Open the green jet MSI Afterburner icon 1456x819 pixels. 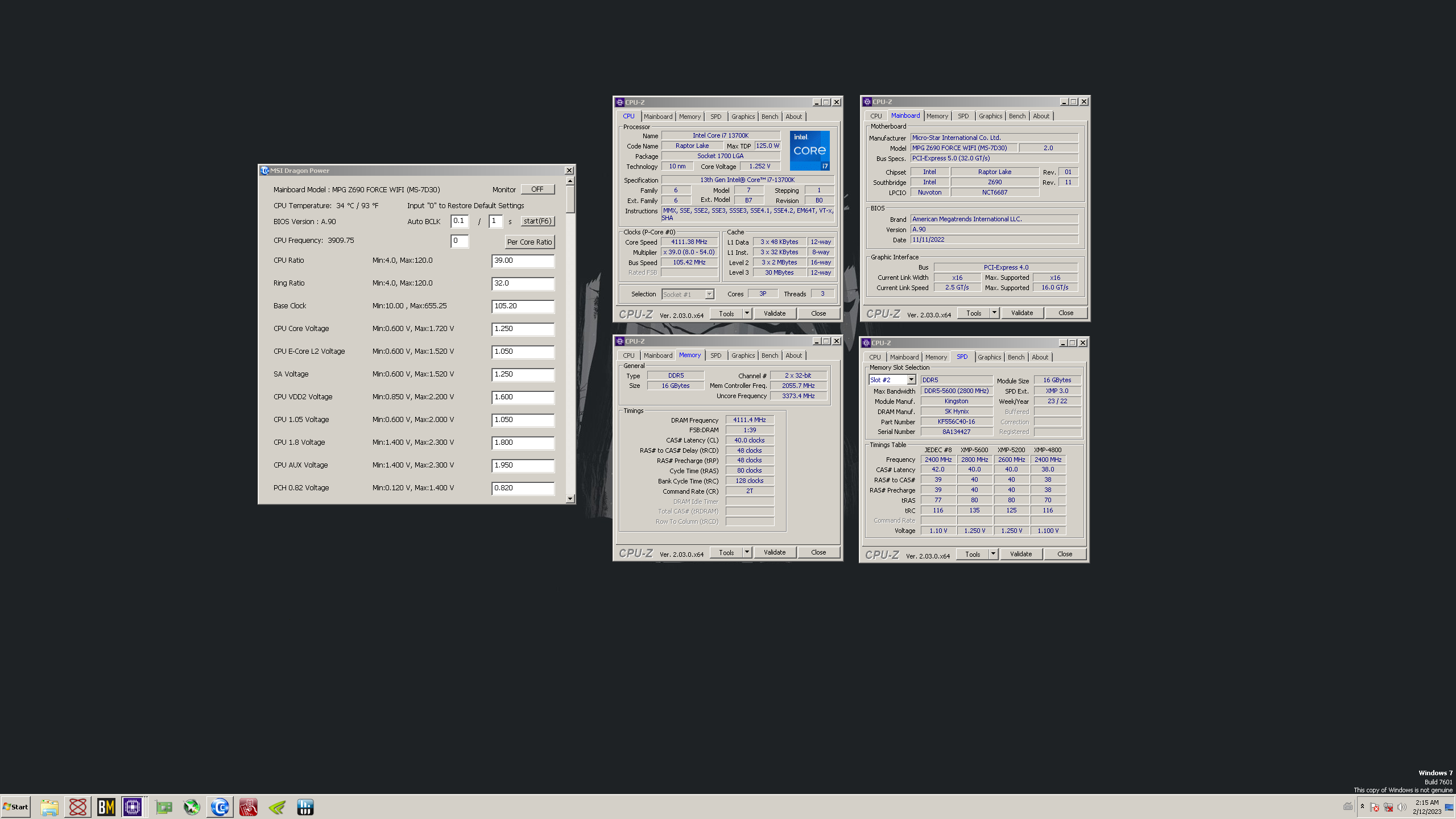tap(192, 806)
